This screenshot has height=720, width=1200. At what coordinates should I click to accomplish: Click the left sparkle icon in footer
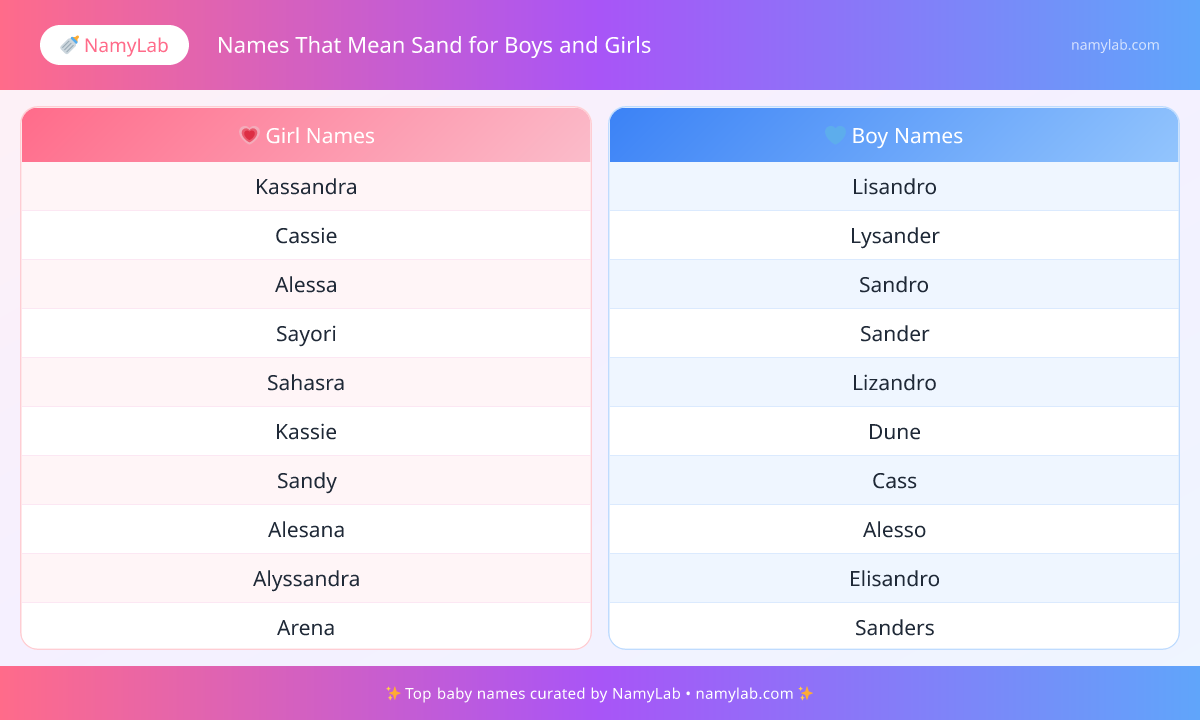[x=393, y=693]
